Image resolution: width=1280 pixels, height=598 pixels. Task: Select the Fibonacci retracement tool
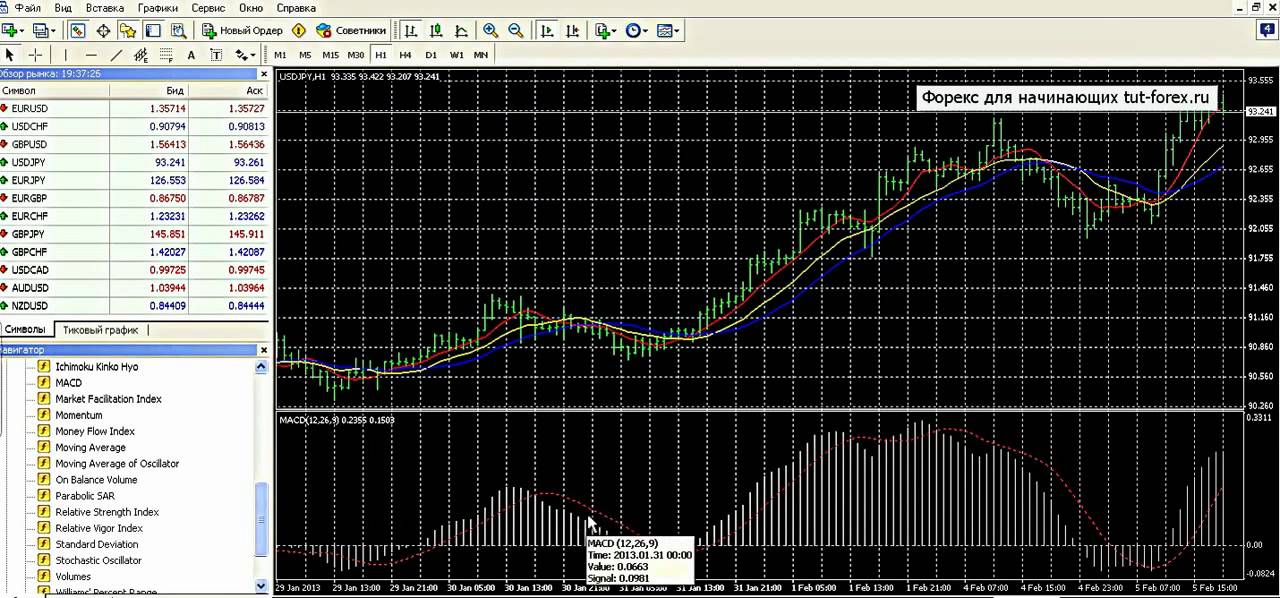[x=166, y=55]
